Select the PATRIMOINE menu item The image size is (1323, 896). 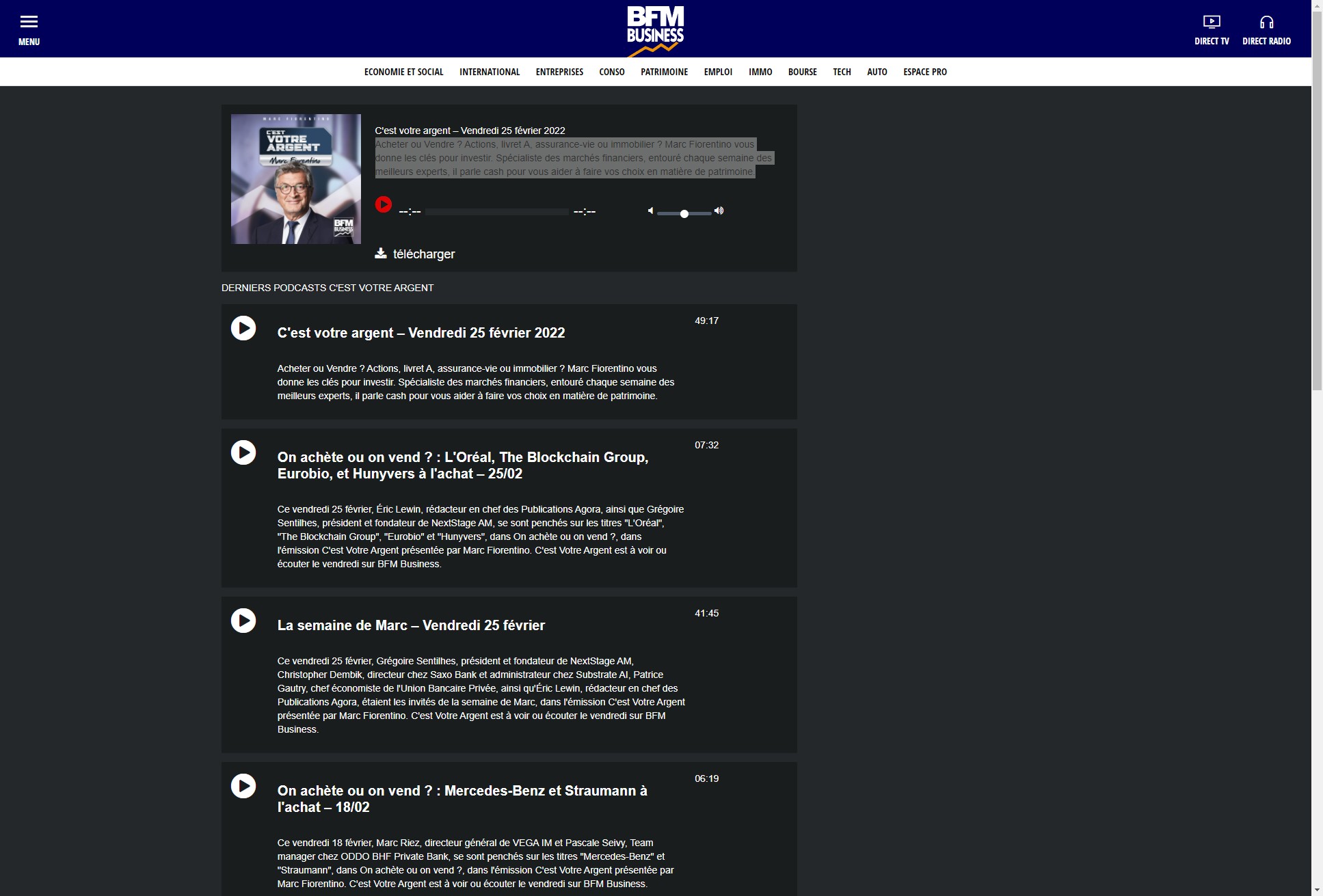(x=664, y=72)
